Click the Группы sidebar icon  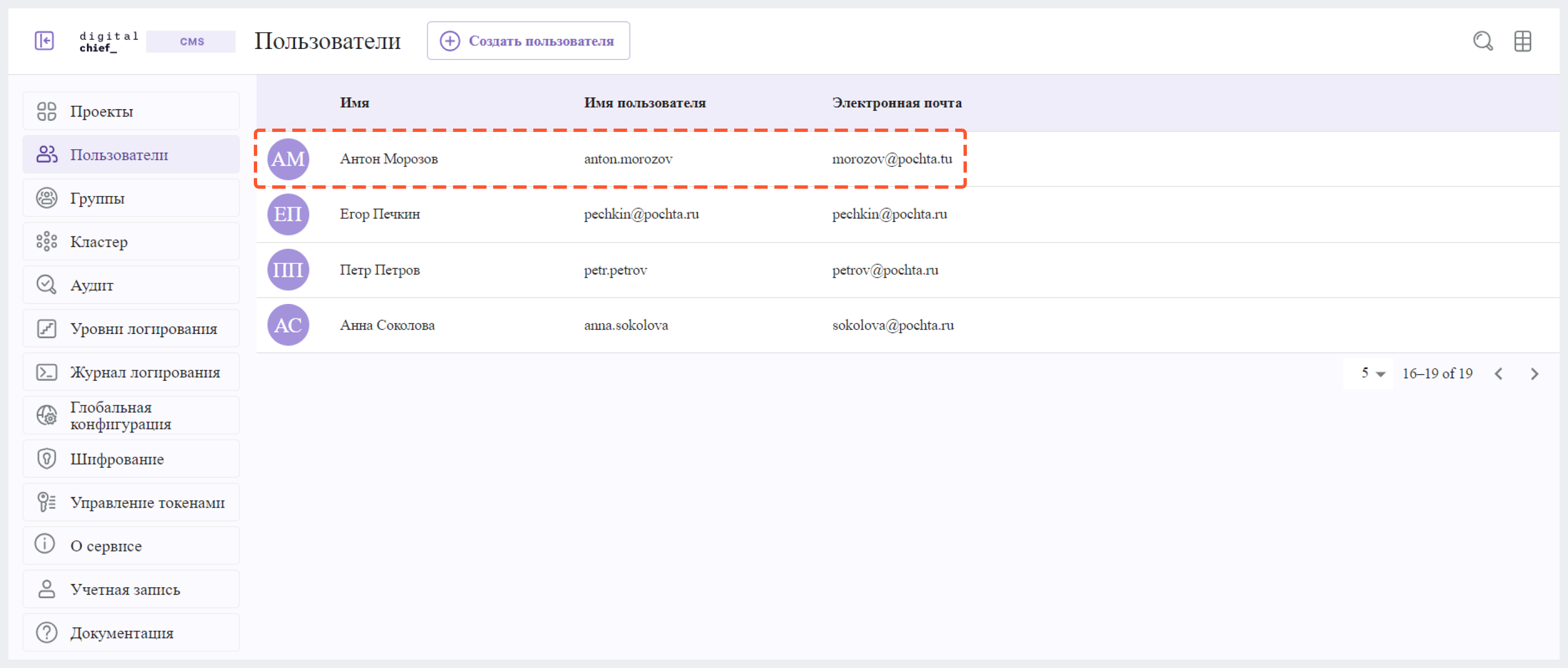pos(46,198)
